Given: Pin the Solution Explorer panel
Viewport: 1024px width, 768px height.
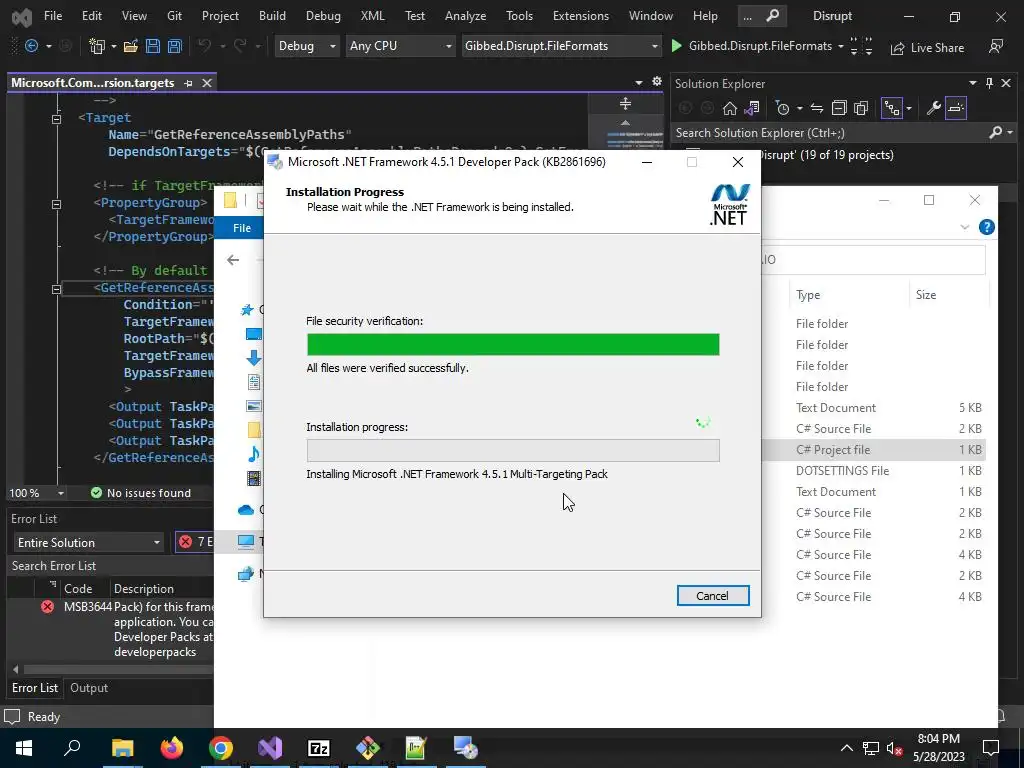Looking at the screenshot, I should tap(989, 83).
